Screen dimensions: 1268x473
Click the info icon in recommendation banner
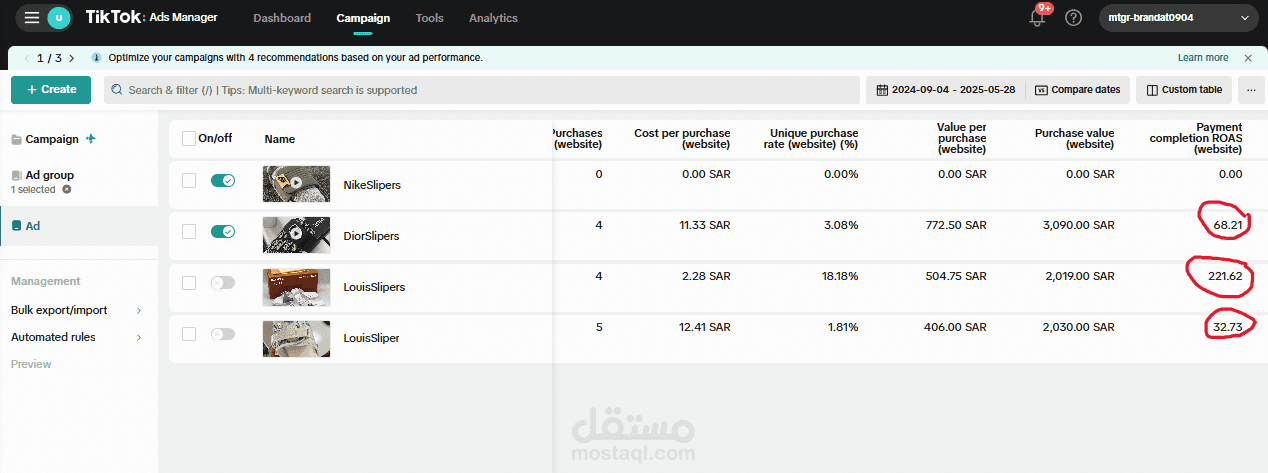(x=96, y=58)
